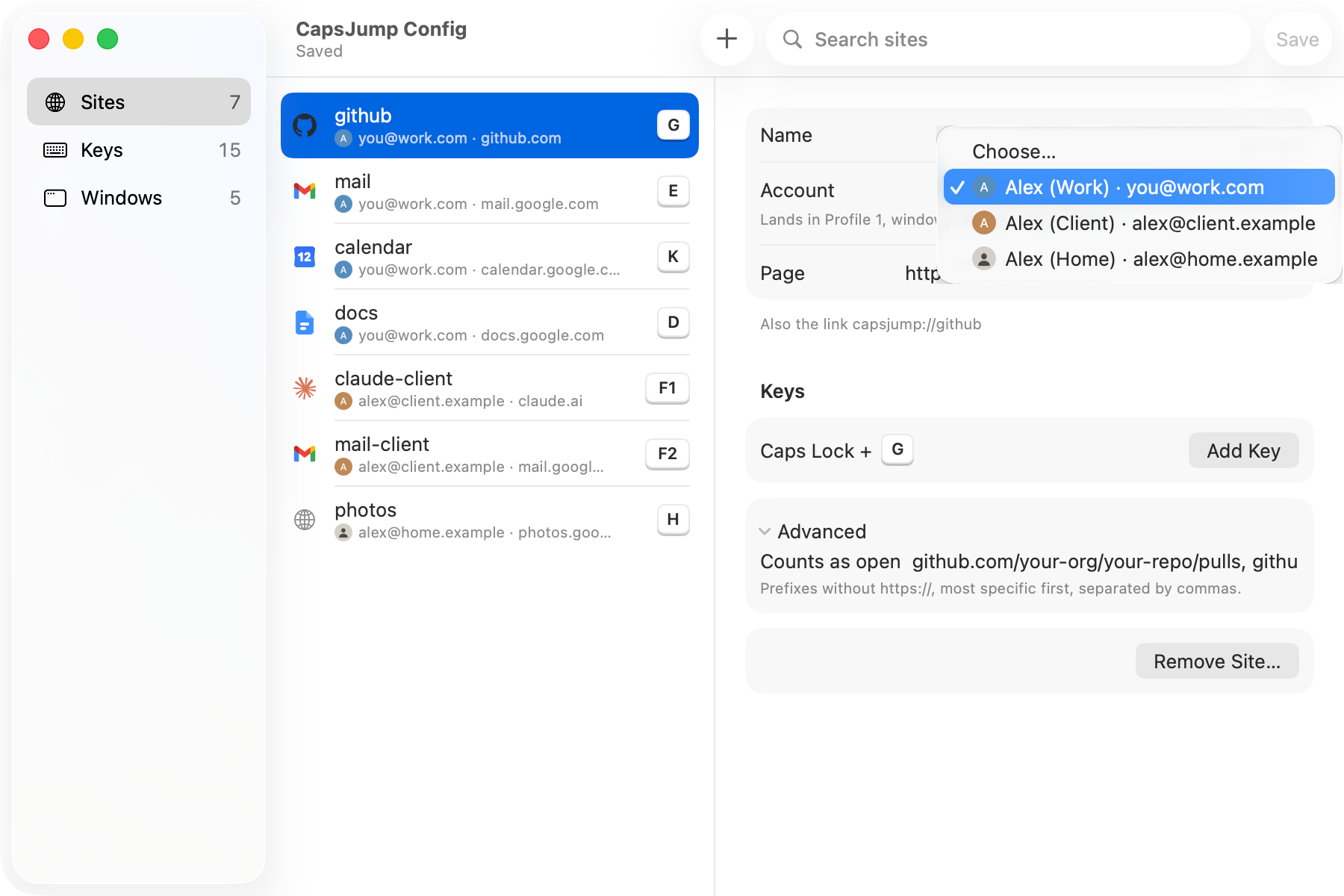The width and height of the screenshot is (1344, 896).
Task: Click the D key badge on docs row
Action: (x=673, y=323)
